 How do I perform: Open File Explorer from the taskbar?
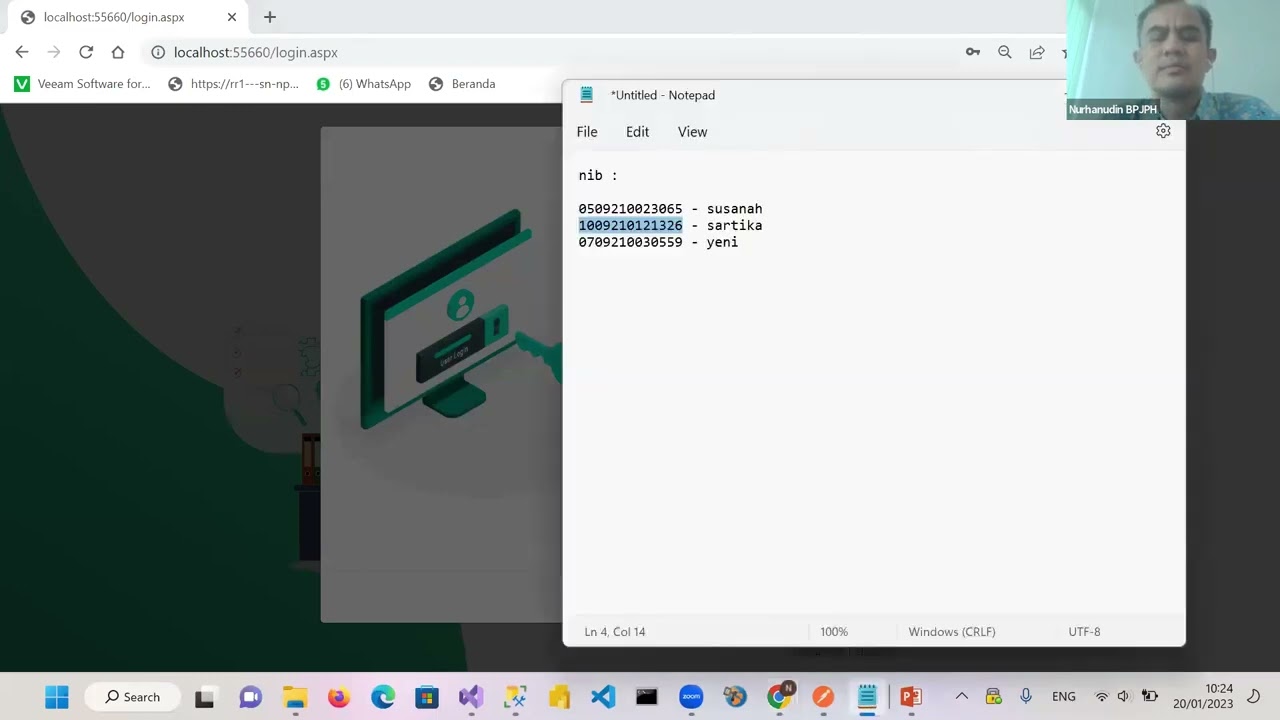pos(294,697)
